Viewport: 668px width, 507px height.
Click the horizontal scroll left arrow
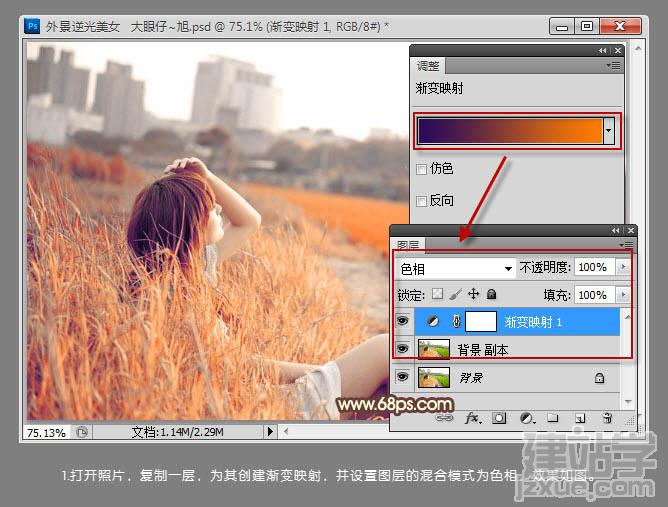click(x=286, y=432)
